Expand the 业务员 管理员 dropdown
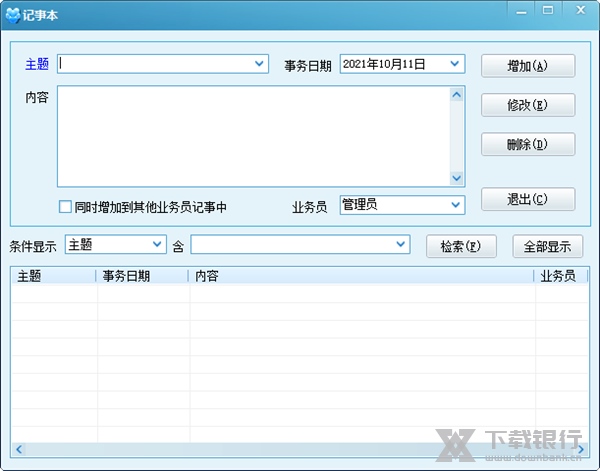Viewport: 600px width, 471px height. pyautogui.click(x=456, y=205)
